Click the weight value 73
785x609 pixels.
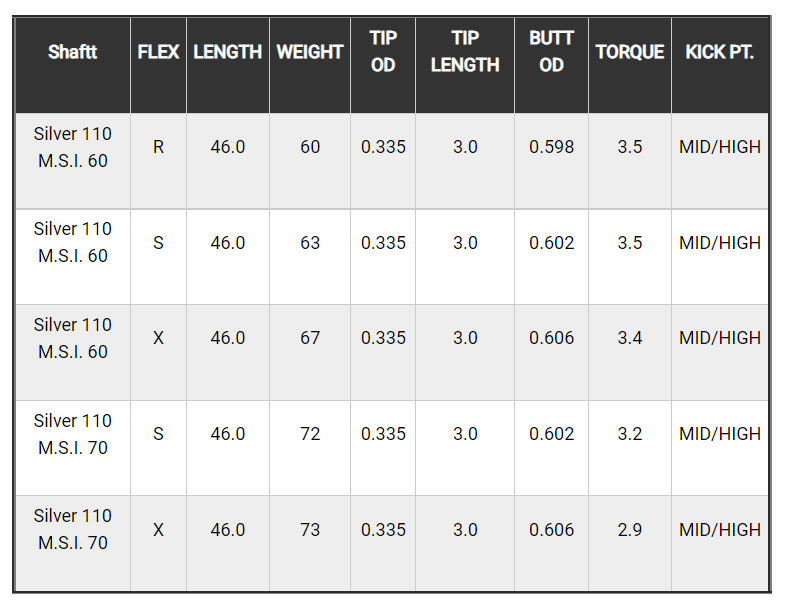point(310,530)
